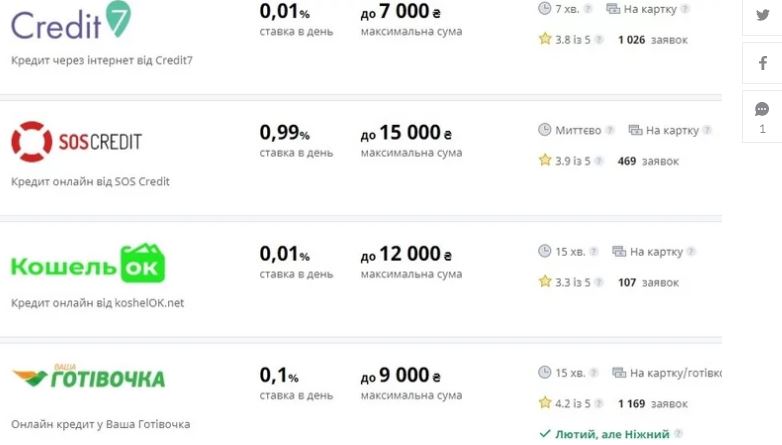Click help icon after 3.3 із 5
The height and width of the screenshot is (445, 782).
(x=599, y=282)
